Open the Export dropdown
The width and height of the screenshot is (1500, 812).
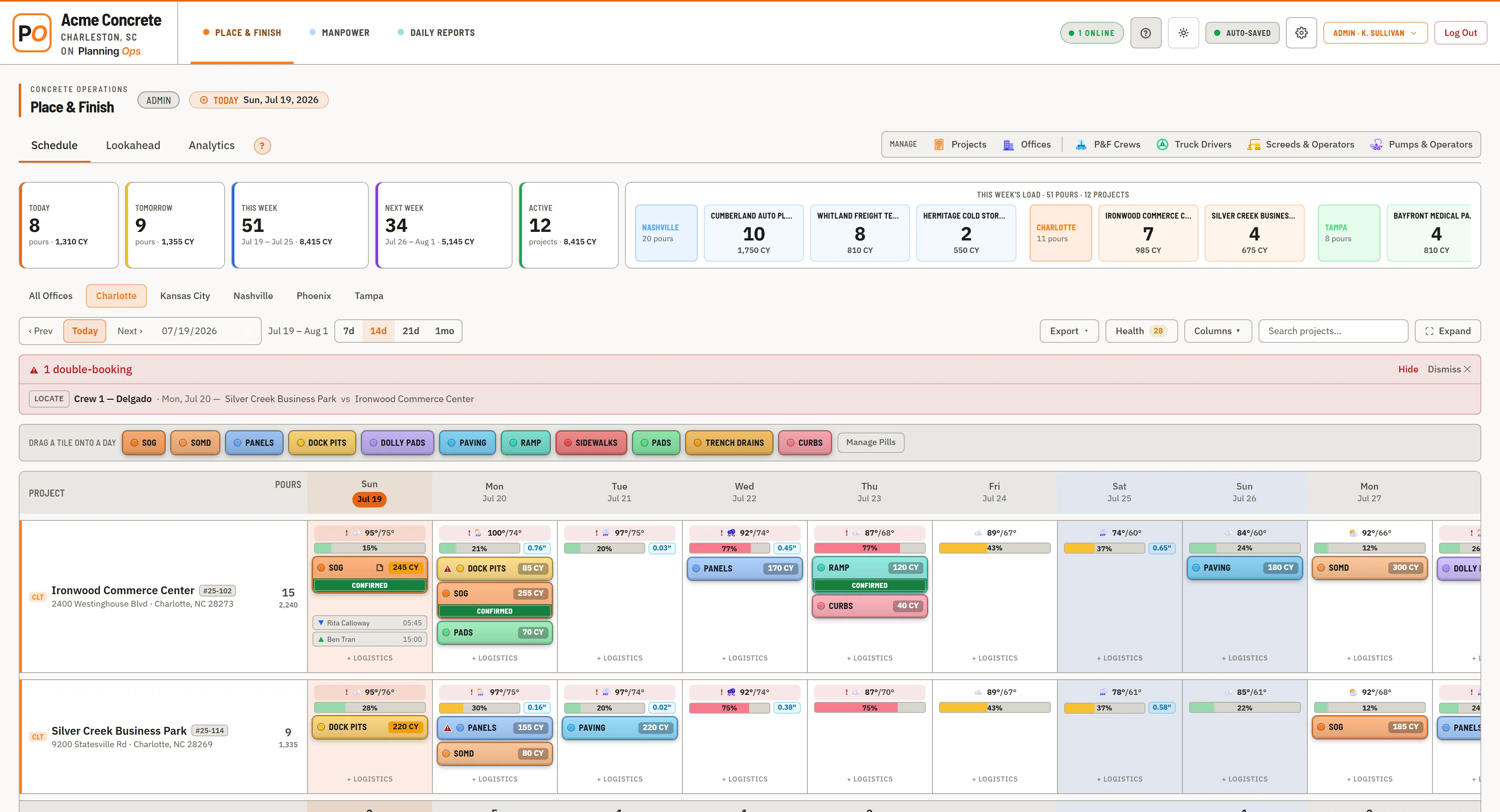pyautogui.click(x=1069, y=331)
